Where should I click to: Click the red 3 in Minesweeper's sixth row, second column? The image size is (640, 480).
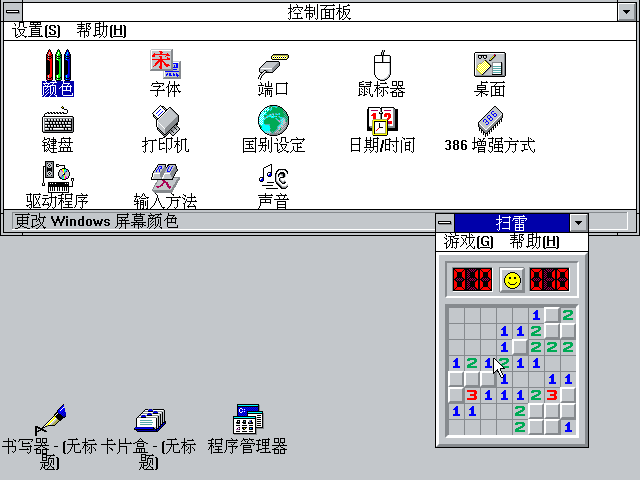472,395
